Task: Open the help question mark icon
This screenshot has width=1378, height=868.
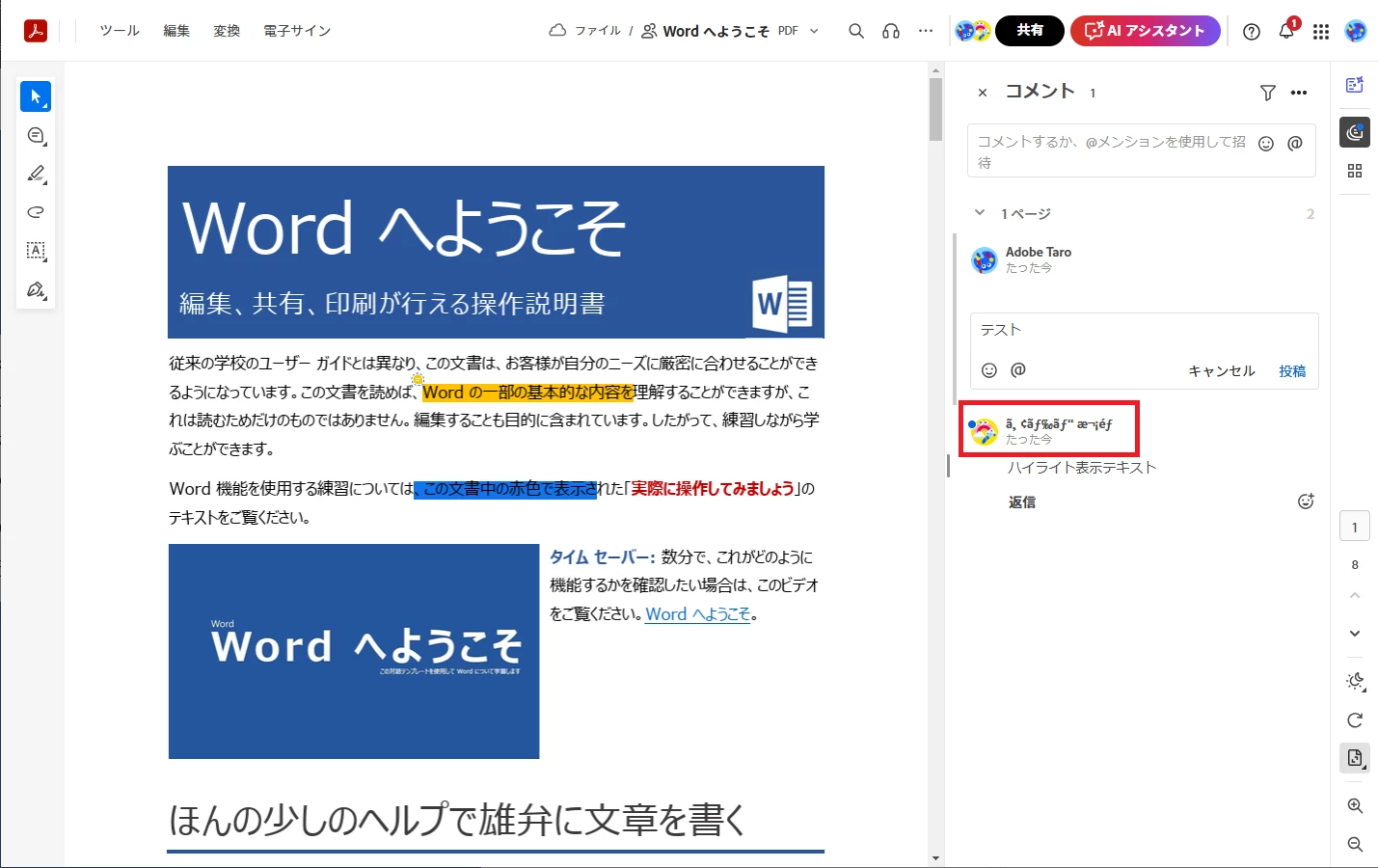Action: (x=1252, y=32)
